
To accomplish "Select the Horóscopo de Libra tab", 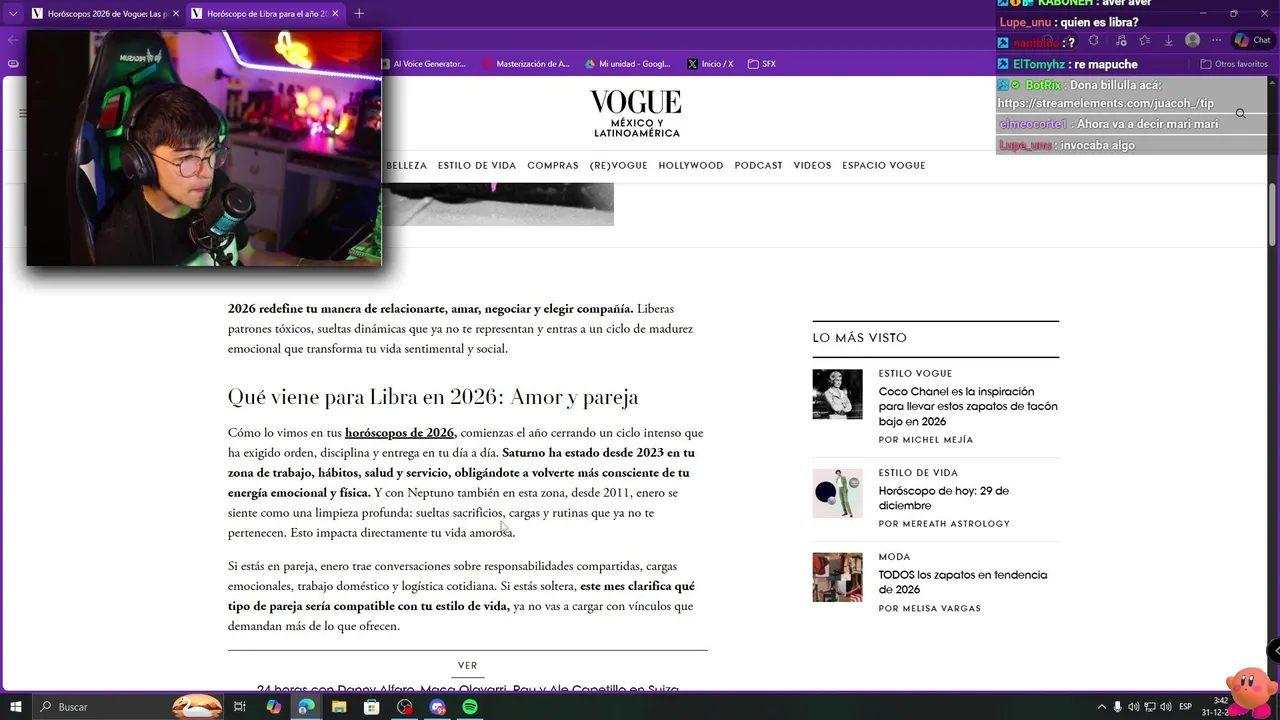I will [x=265, y=14].
